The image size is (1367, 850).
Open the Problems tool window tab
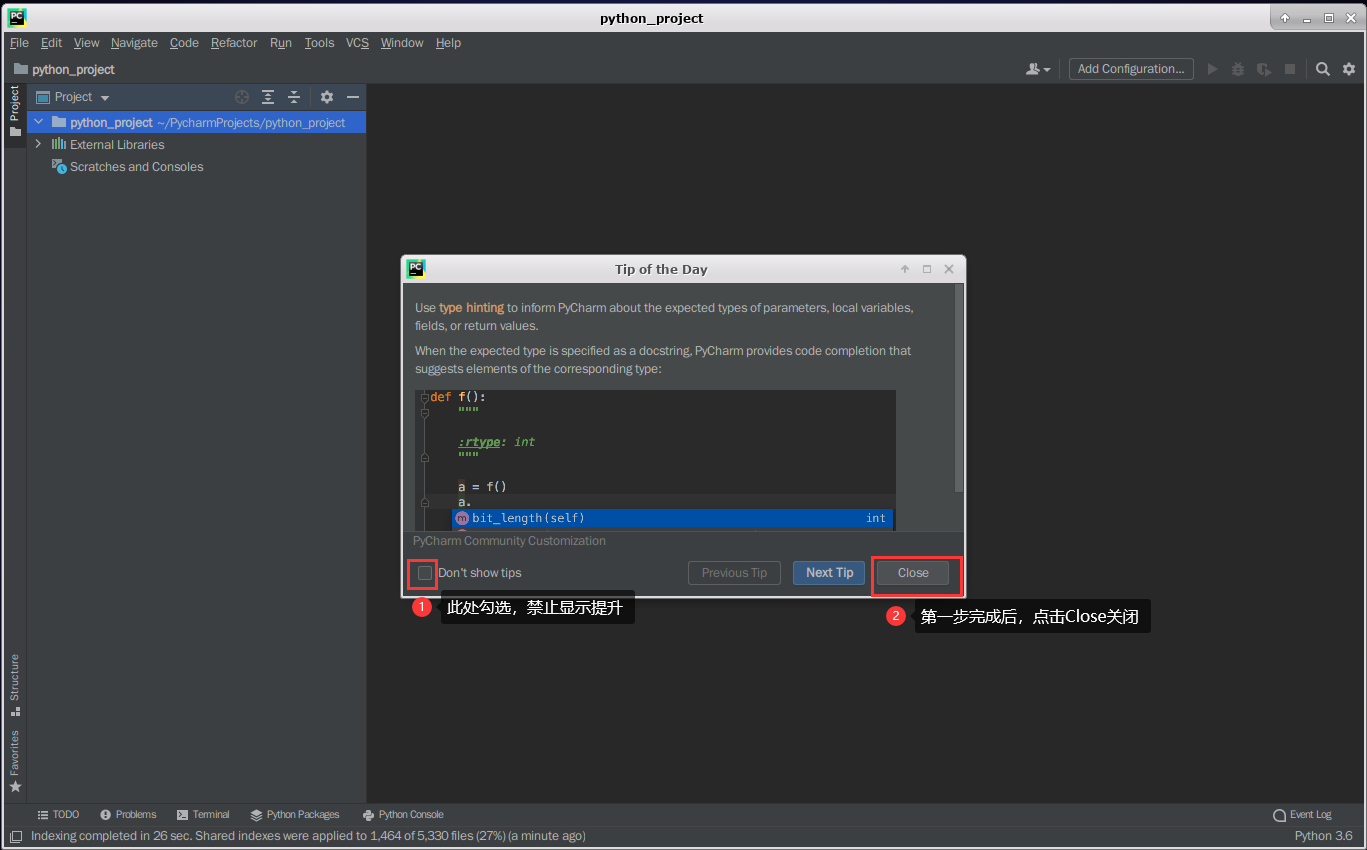click(128, 815)
